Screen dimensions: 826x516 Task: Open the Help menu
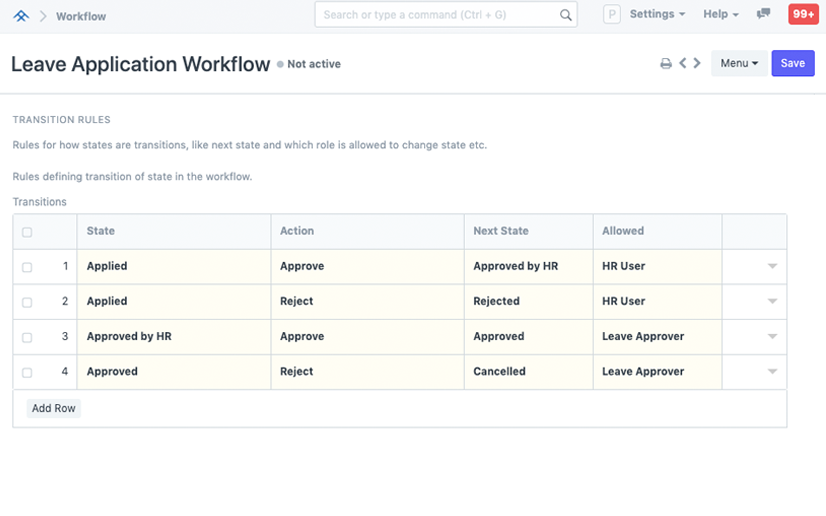click(720, 15)
